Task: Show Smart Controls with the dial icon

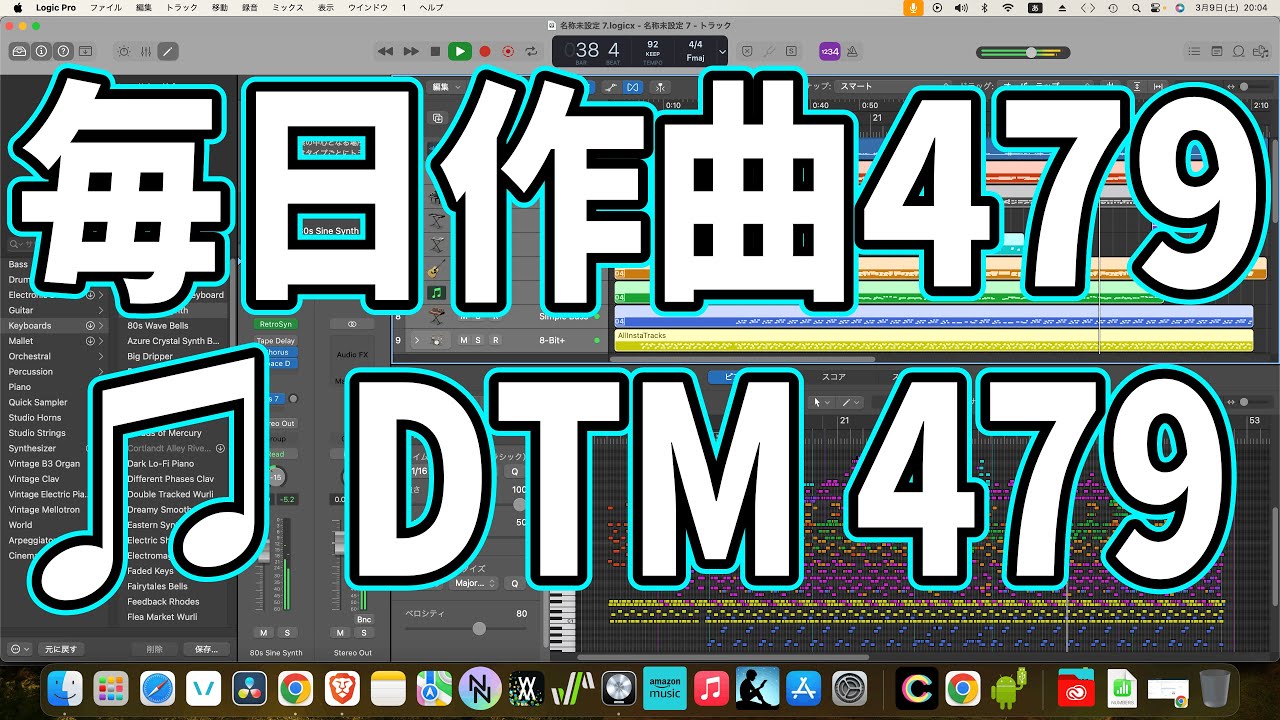Action: tap(123, 51)
